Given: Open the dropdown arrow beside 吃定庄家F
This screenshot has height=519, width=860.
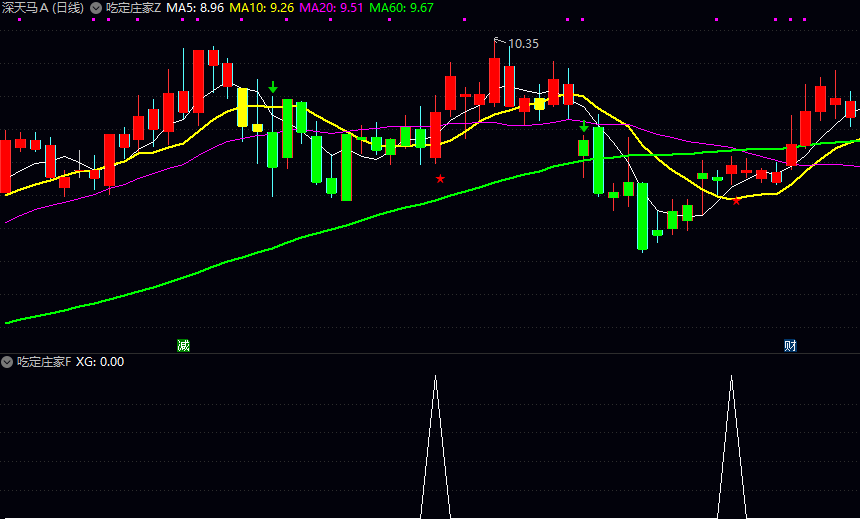Looking at the screenshot, I should pyautogui.click(x=7, y=362).
